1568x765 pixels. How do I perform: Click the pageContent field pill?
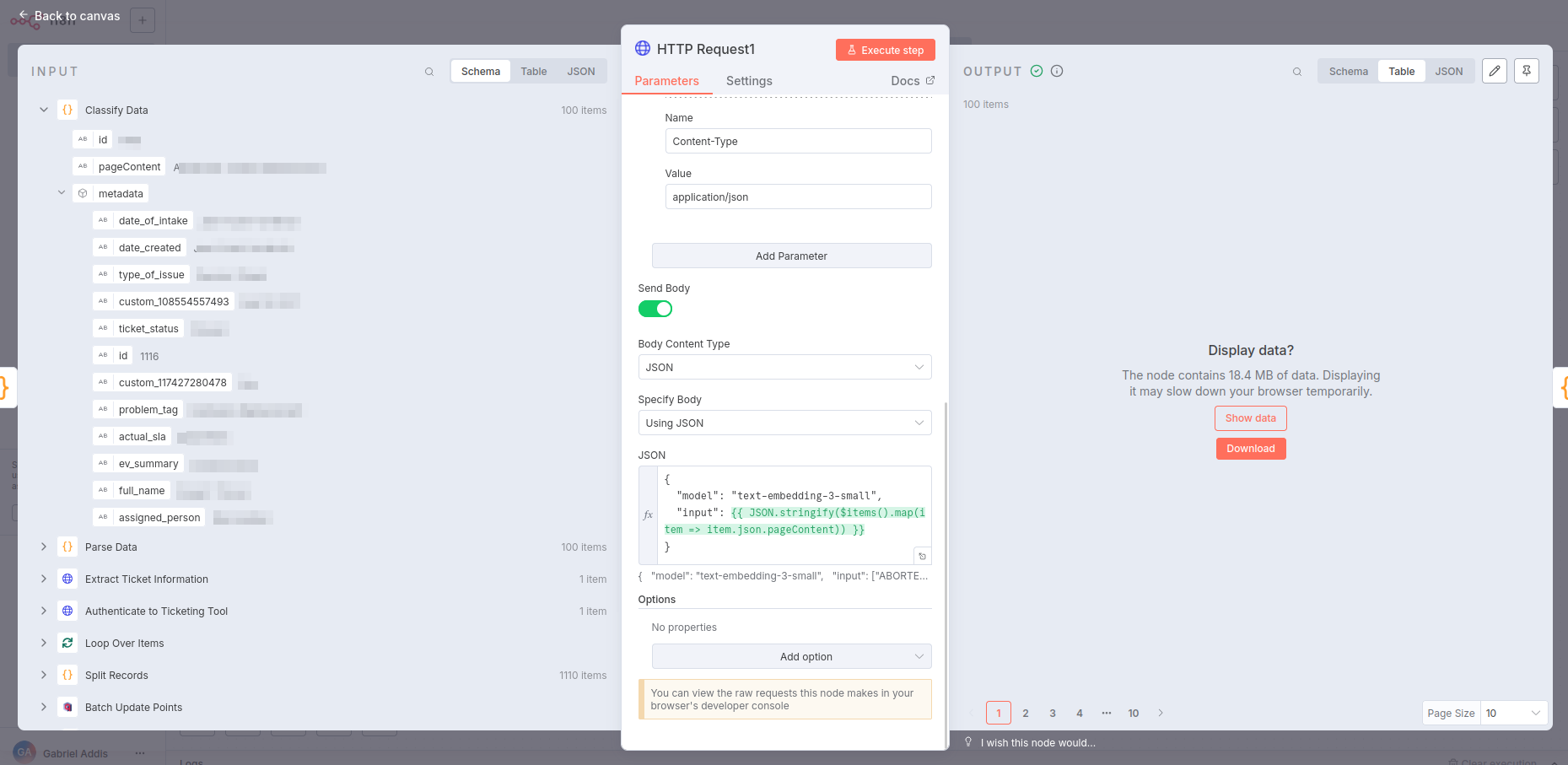(x=119, y=166)
